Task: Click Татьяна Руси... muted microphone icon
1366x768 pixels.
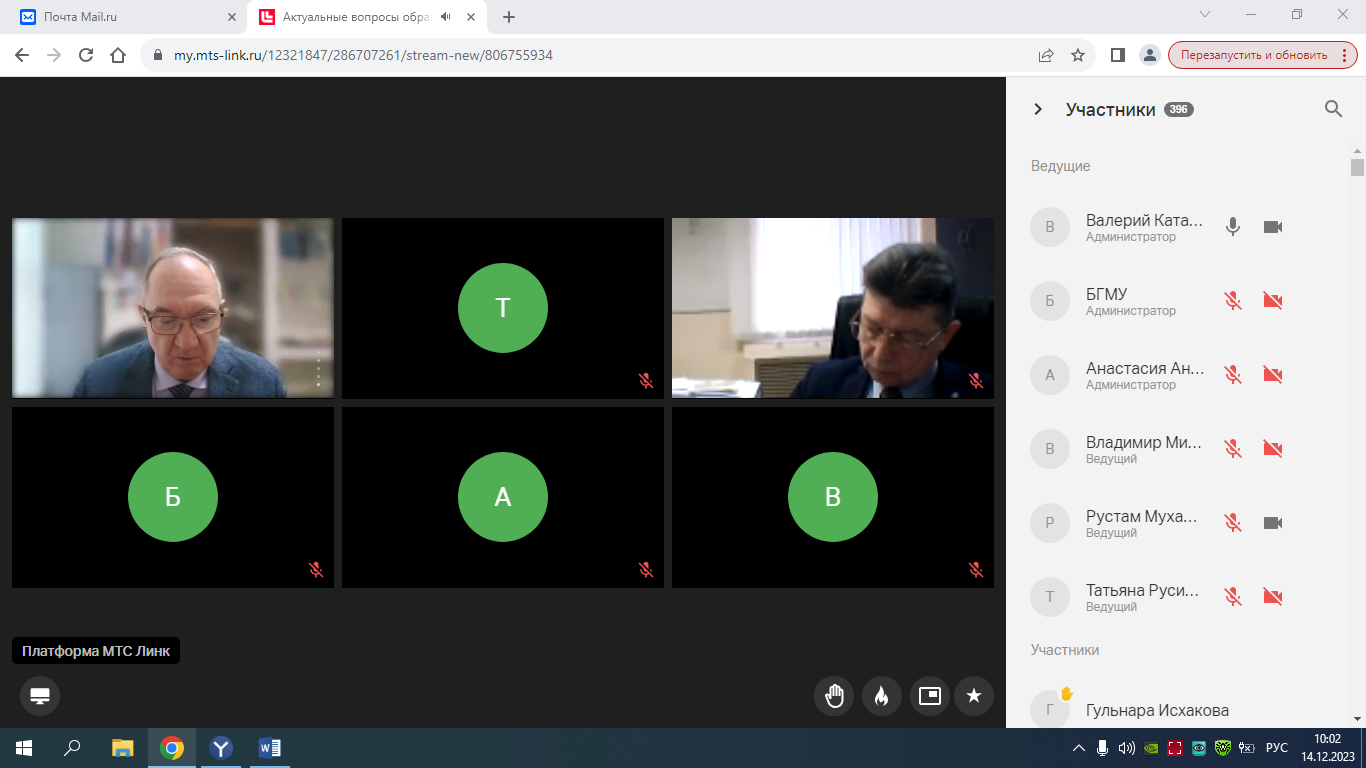Action: [1233, 597]
